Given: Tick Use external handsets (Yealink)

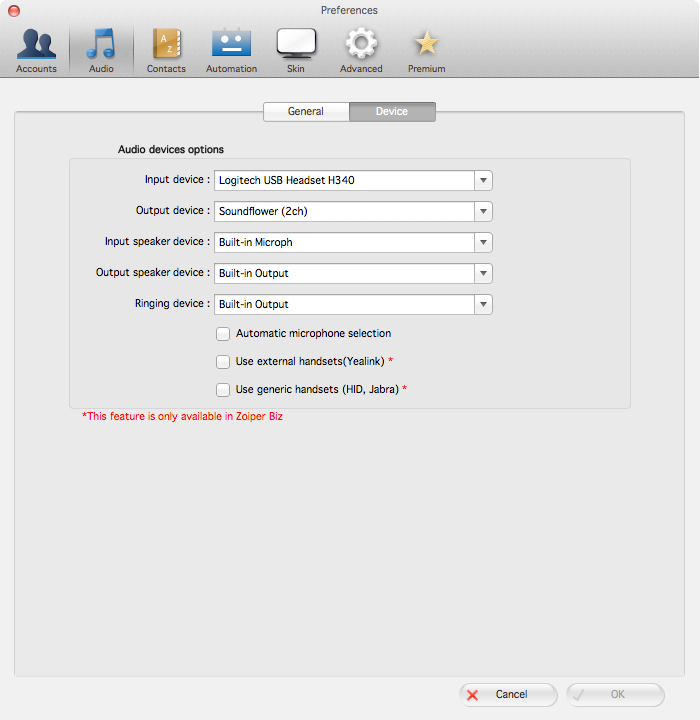Looking at the screenshot, I should point(223,362).
